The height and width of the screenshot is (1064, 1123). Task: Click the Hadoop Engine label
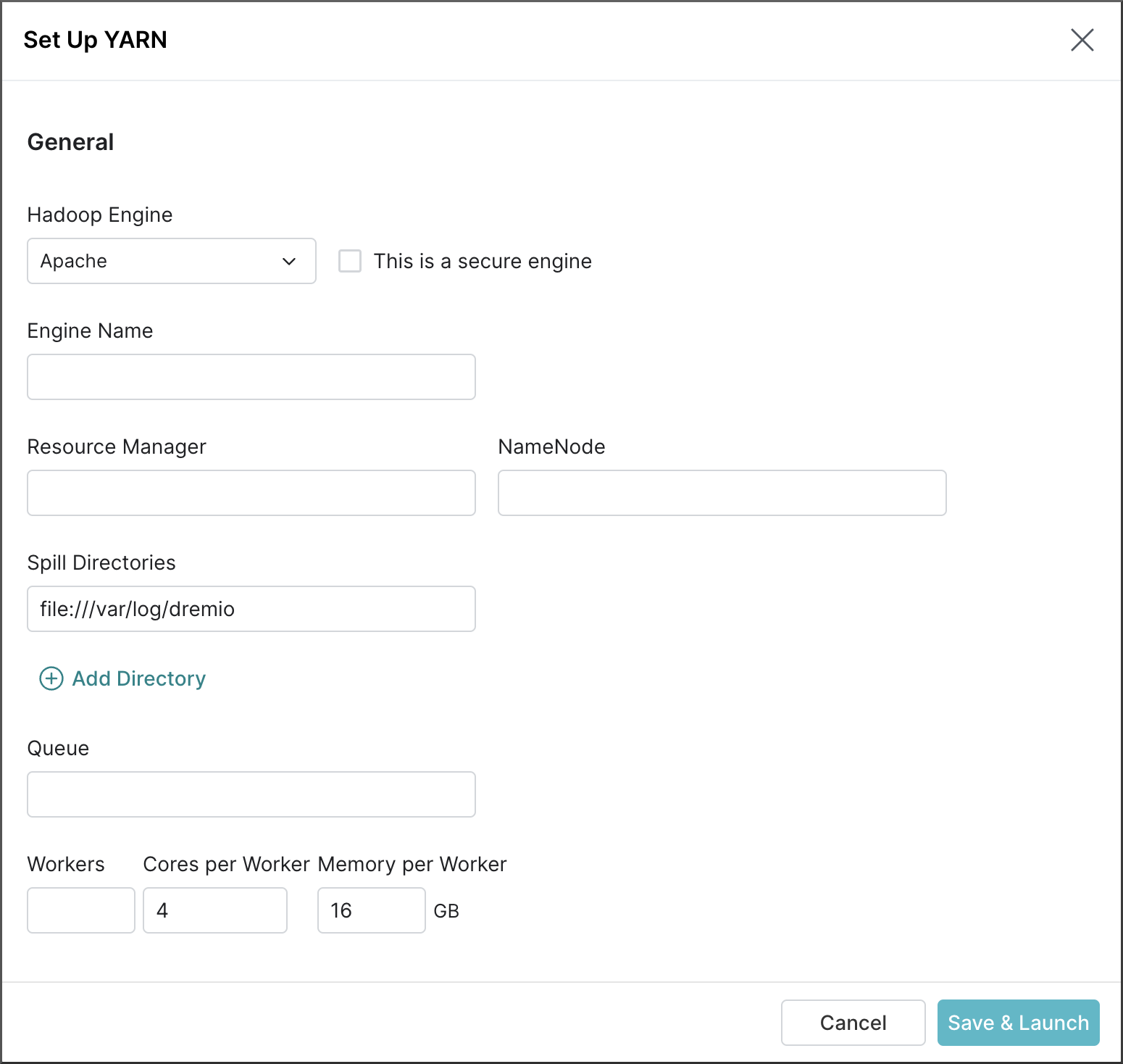(x=100, y=215)
